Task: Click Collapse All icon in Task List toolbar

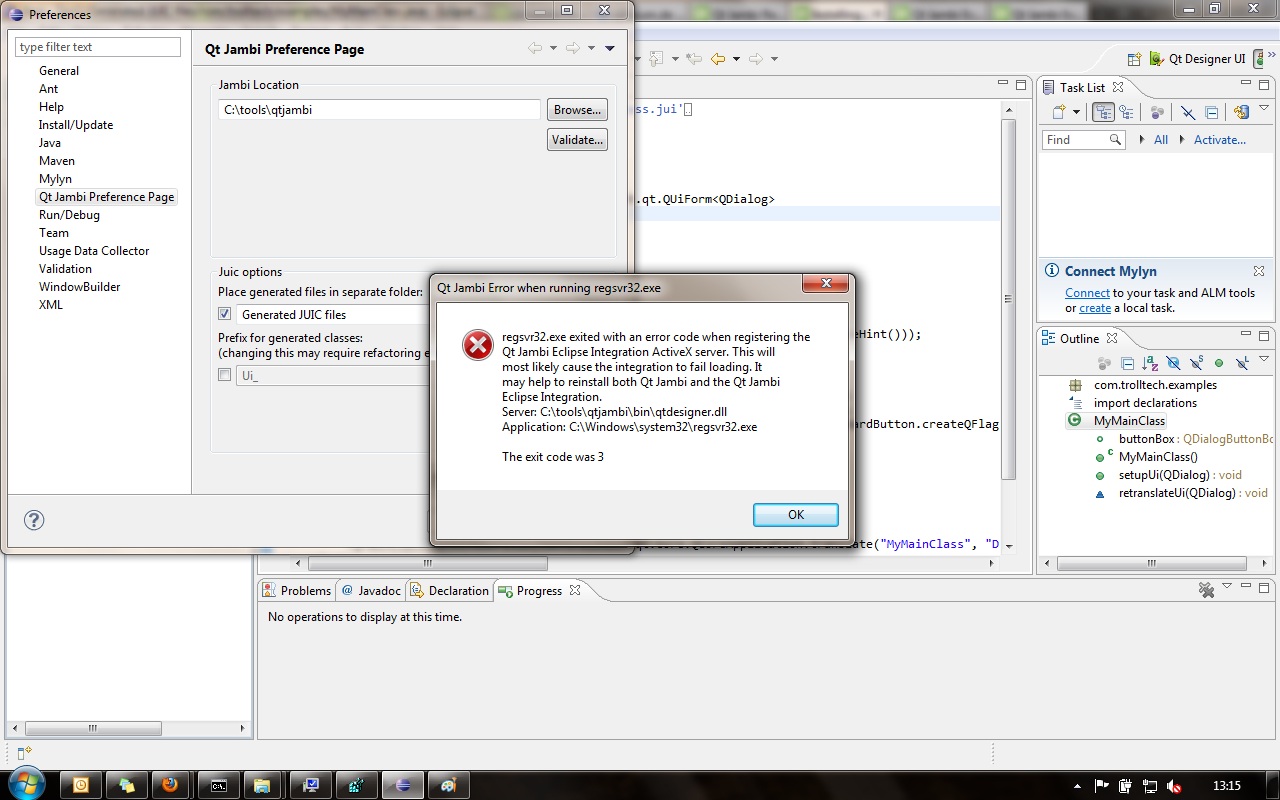Action: pos(1211,113)
